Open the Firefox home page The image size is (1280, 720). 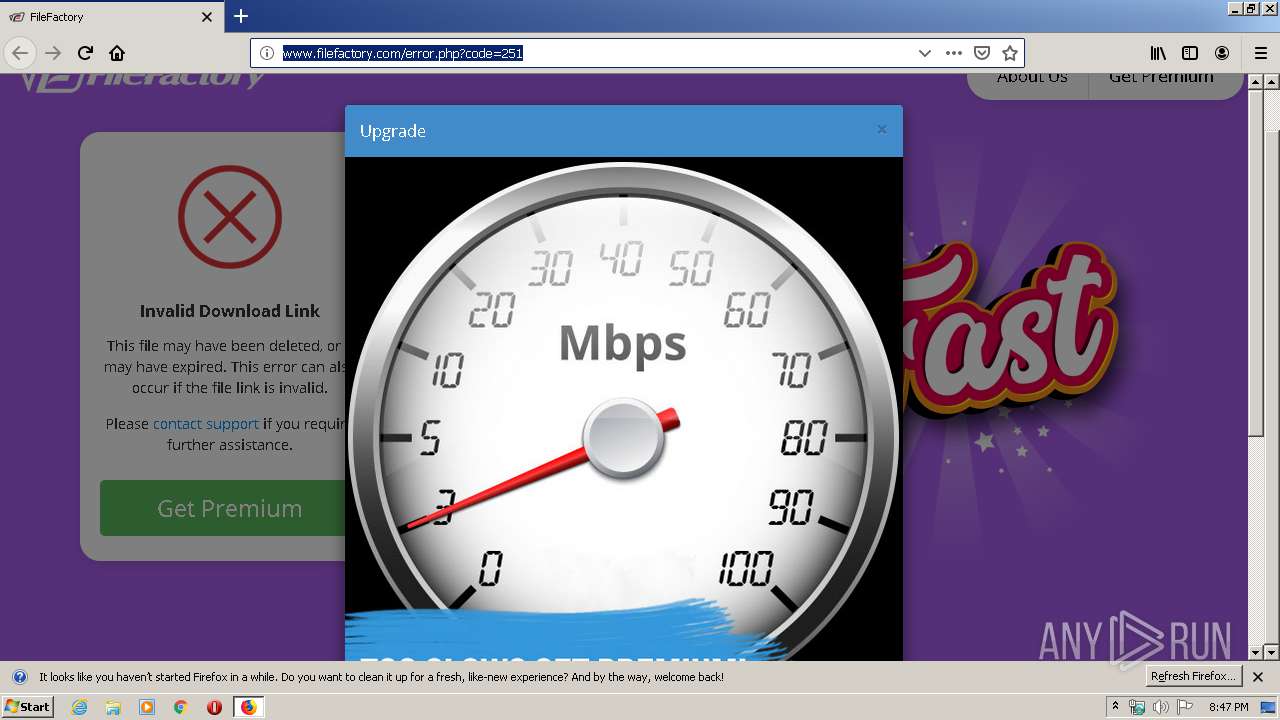(117, 53)
